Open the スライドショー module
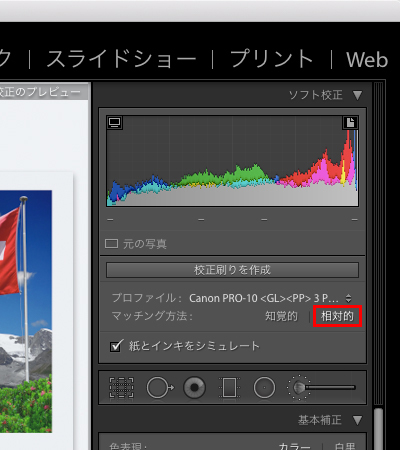Screen dimensions: 400x450 [121, 59]
